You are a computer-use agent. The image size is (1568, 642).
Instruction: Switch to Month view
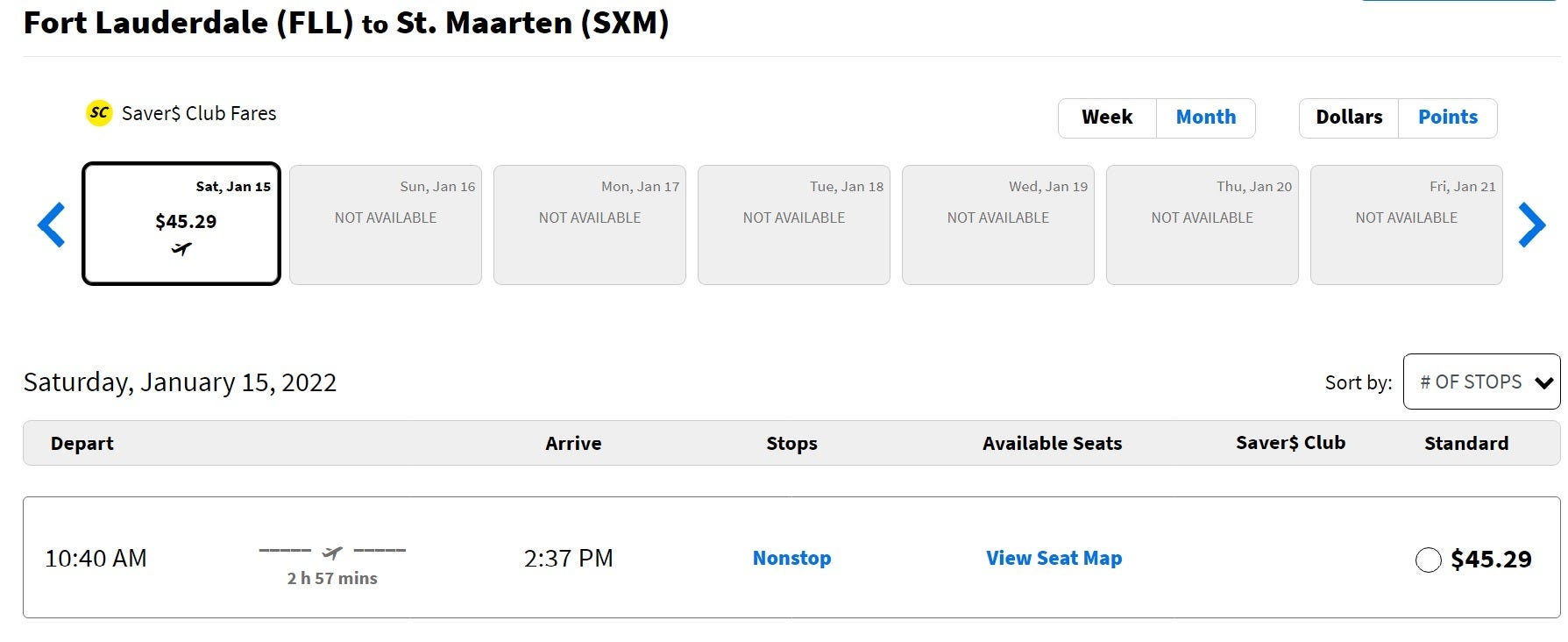1205,118
